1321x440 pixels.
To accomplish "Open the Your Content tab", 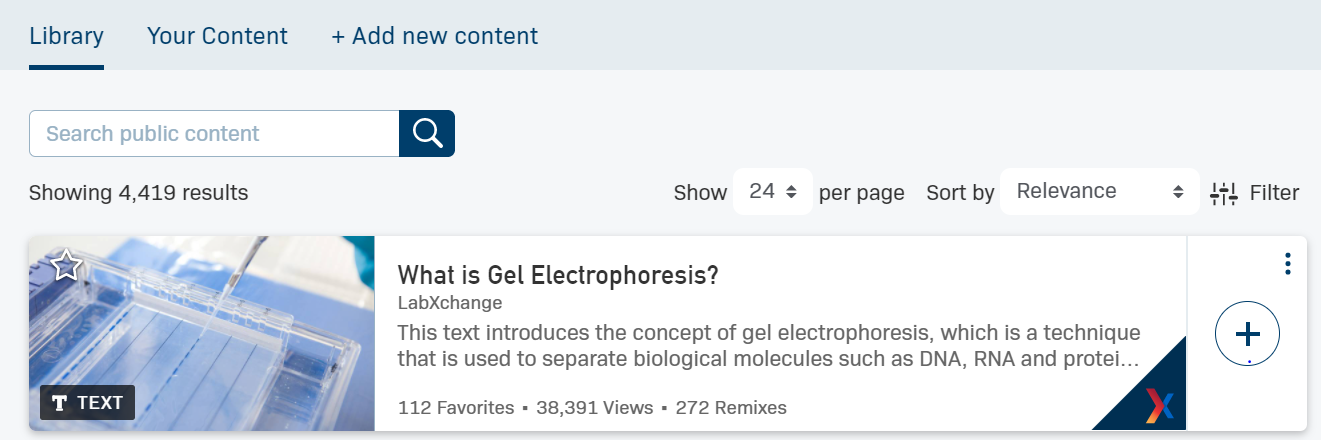I will tap(217, 36).
